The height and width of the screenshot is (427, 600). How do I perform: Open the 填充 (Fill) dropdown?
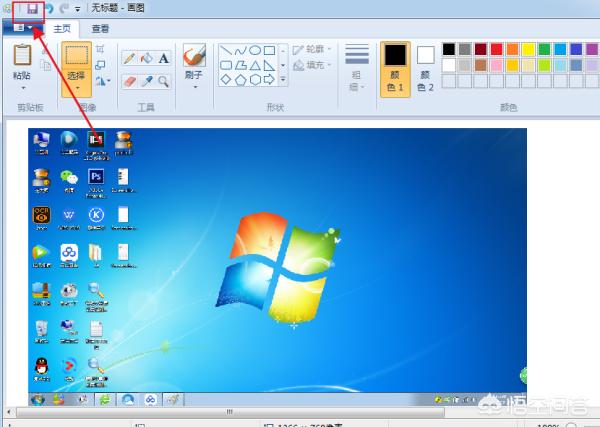pos(312,65)
